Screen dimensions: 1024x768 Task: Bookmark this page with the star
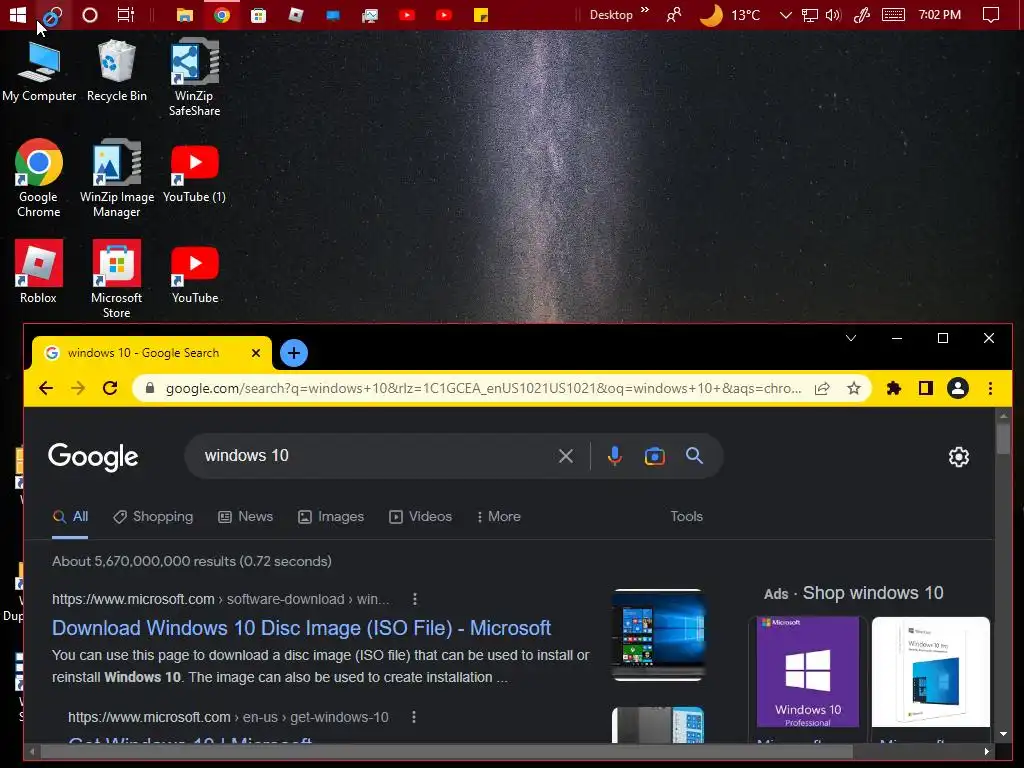[854, 389]
